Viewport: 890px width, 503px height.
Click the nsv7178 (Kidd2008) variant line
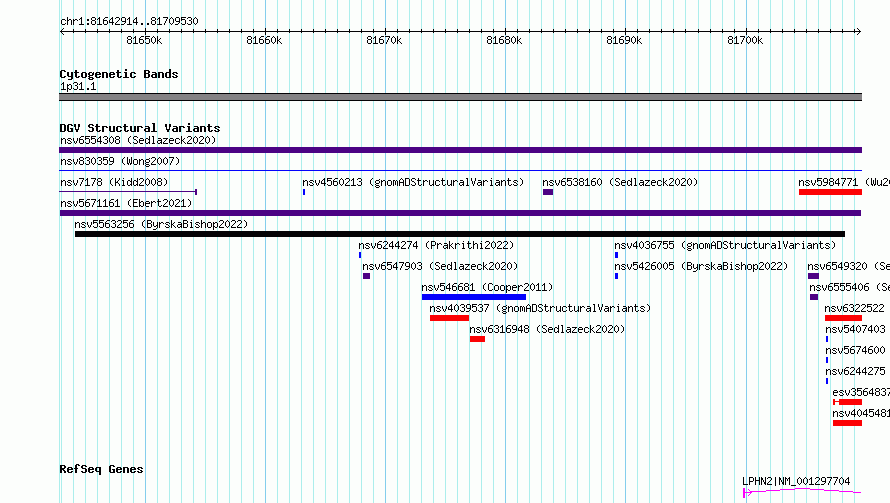tap(128, 192)
